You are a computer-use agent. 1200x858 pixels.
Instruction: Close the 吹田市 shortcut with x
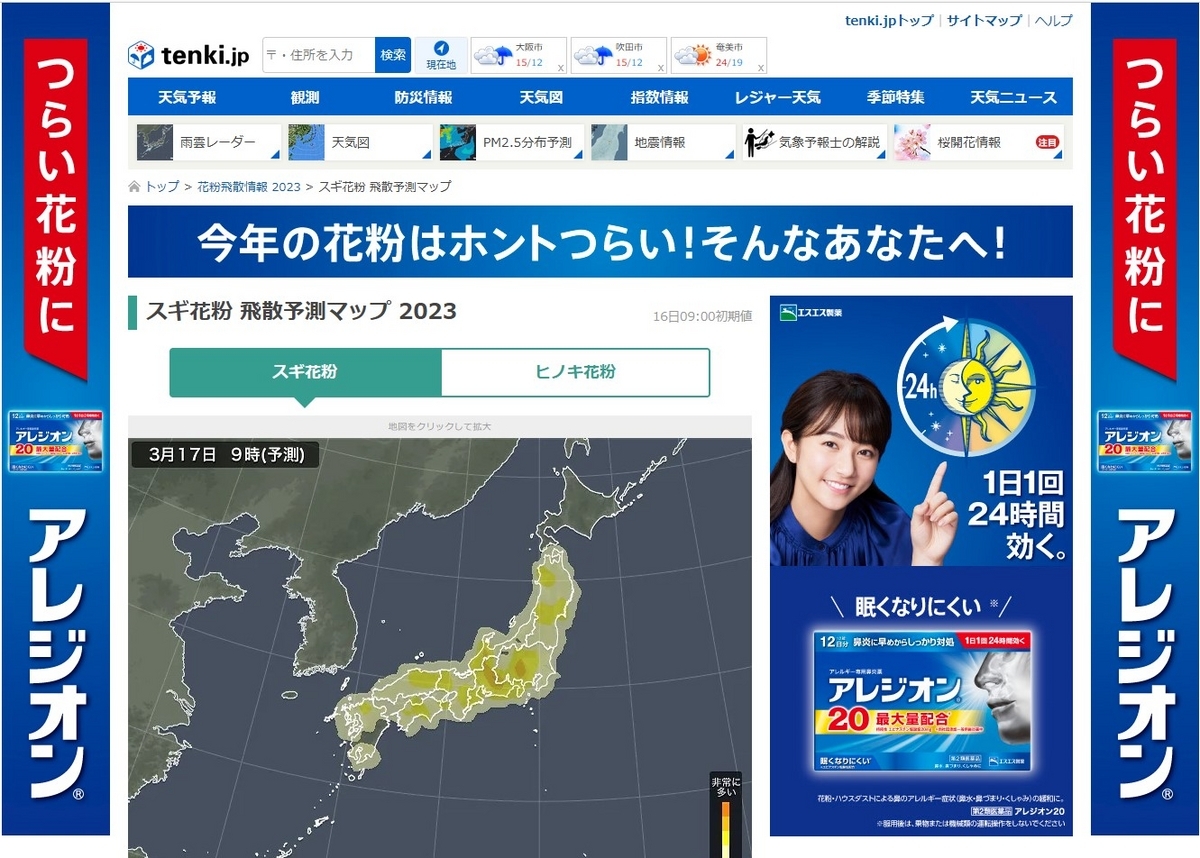(x=660, y=68)
